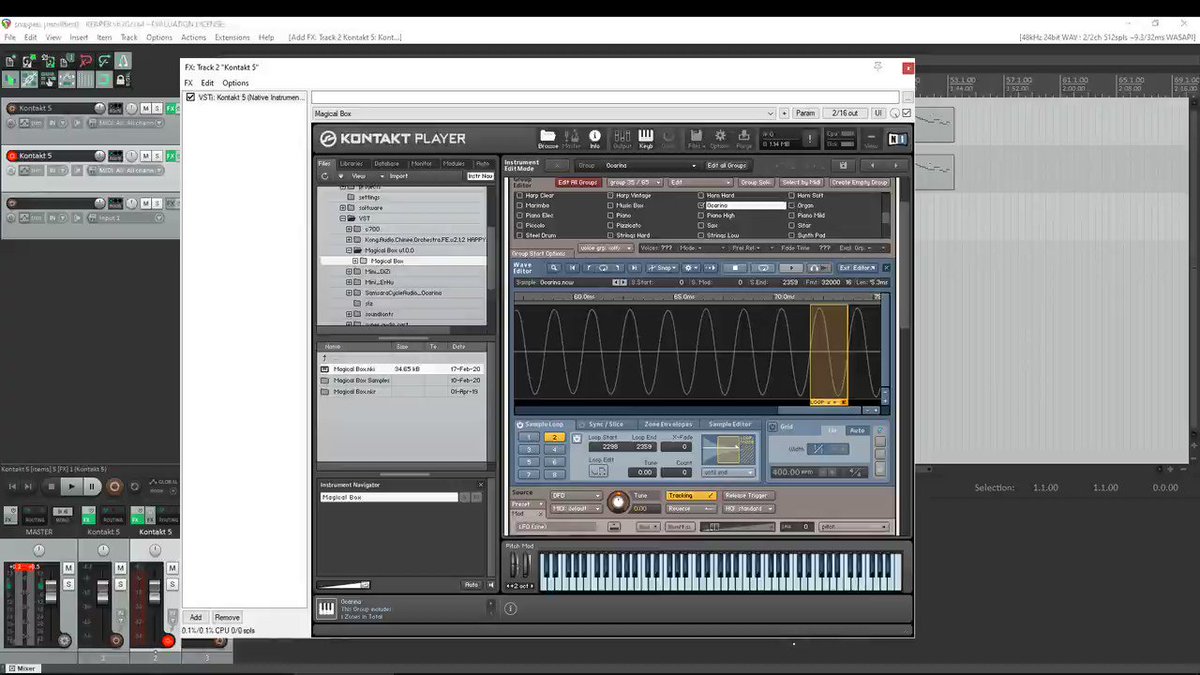Check the Music Box group checkbox
1200x675 pixels.
point(611,205)
